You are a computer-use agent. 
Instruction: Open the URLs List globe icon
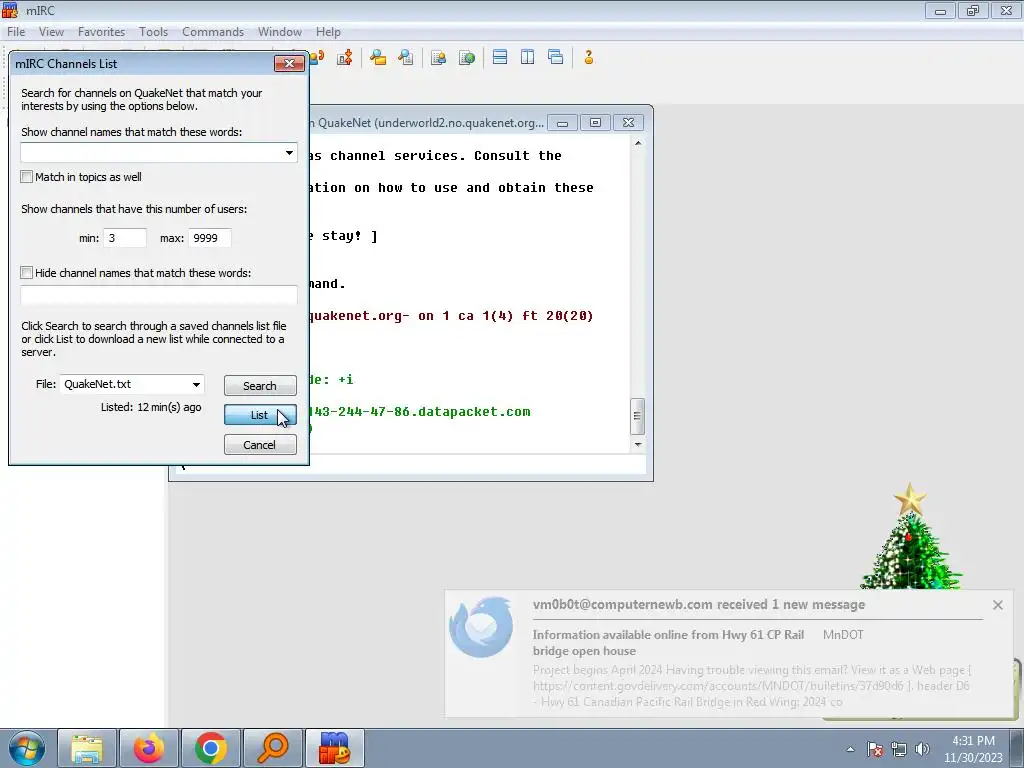(467, 57)
